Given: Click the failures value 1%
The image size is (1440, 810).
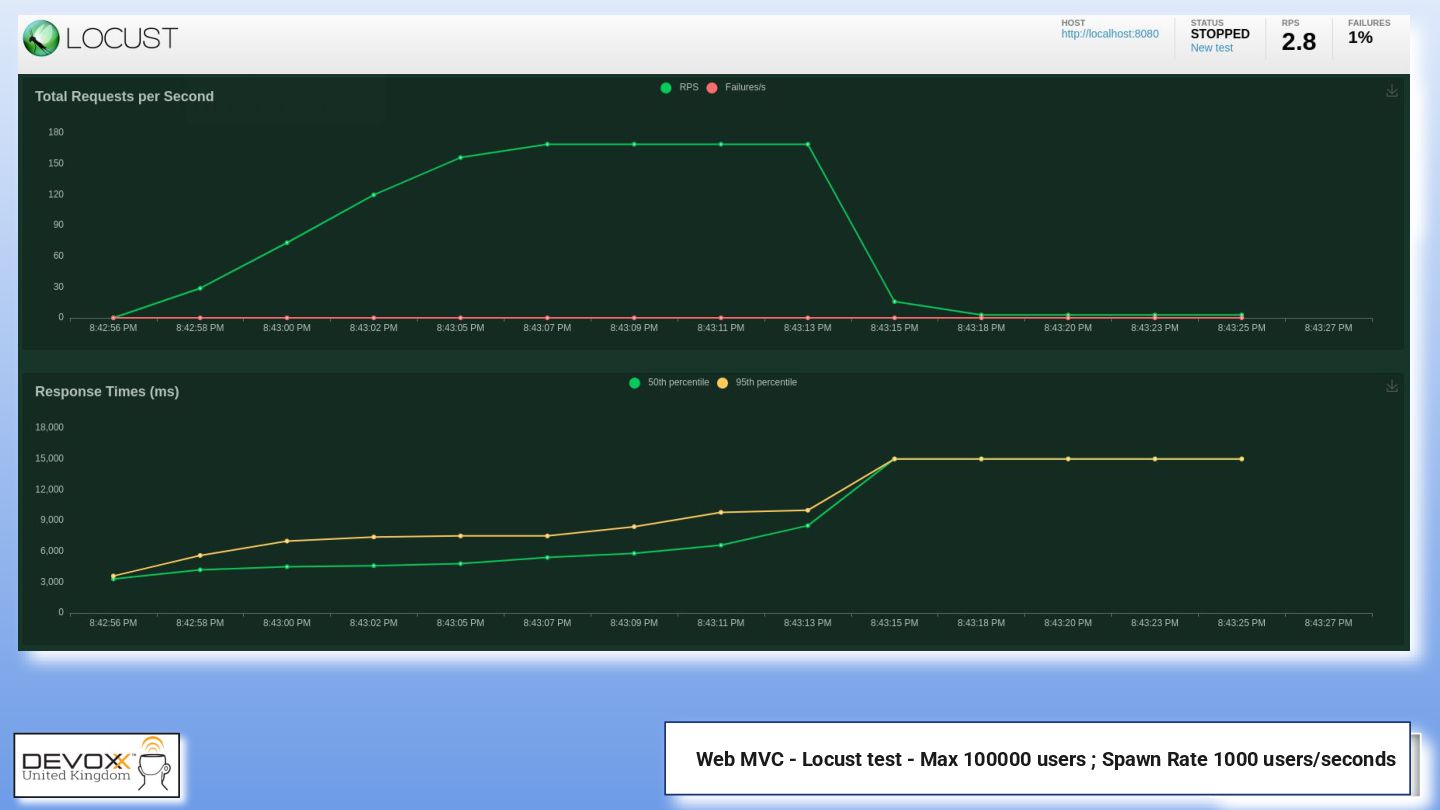Looking at the screenshot, I should pos(1360,38).
